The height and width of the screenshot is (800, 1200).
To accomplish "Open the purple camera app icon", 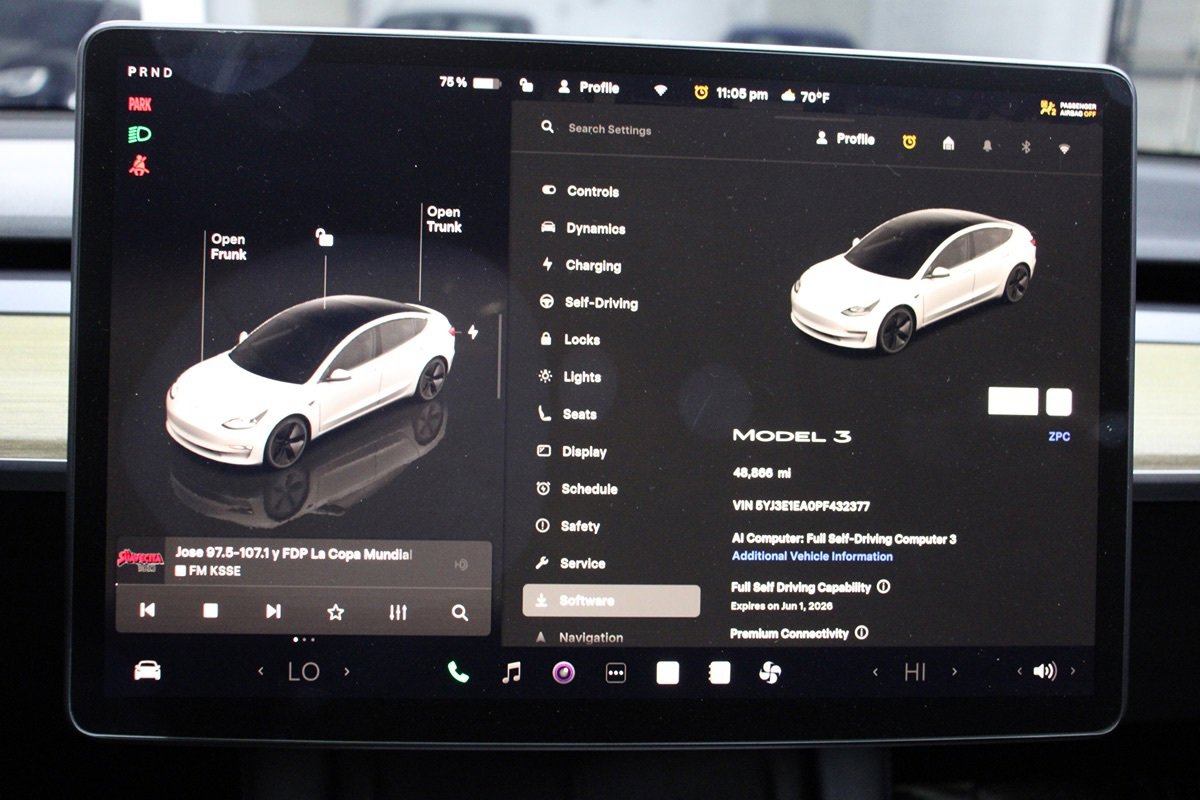I will pos(564,672).
